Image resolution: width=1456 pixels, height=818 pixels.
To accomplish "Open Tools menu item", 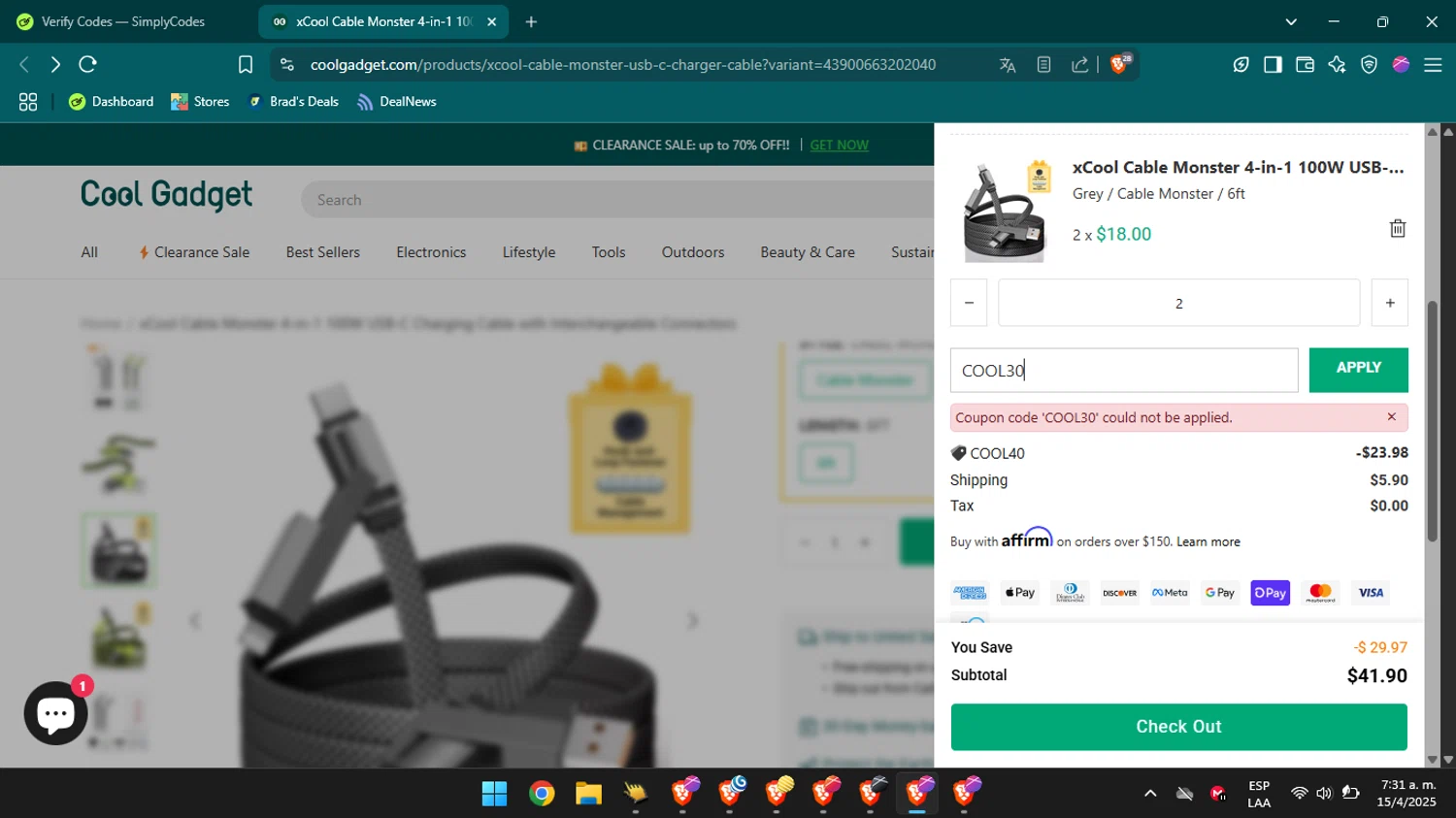I will point(609,252).
